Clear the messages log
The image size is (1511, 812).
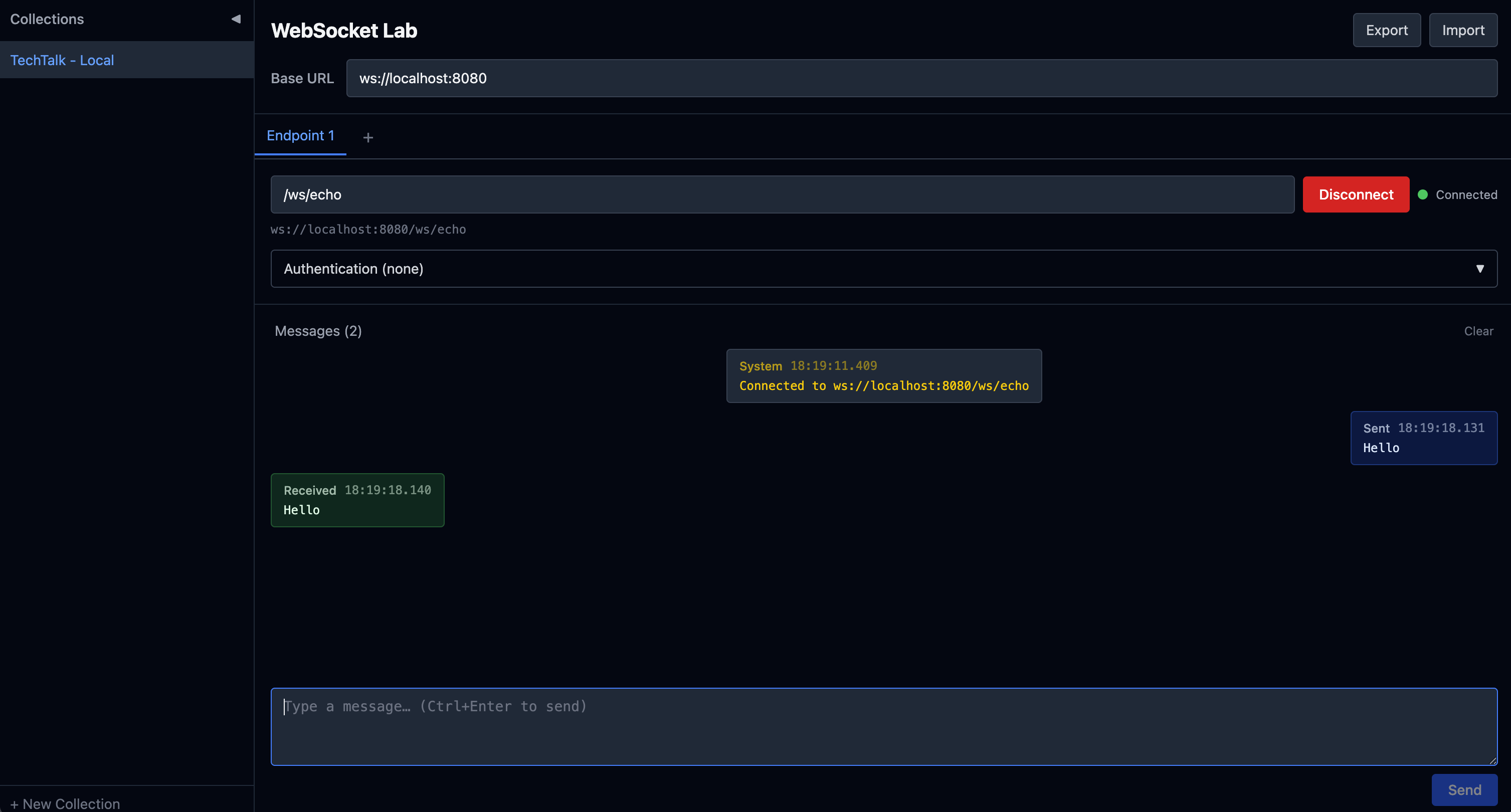coord(1478,331)
